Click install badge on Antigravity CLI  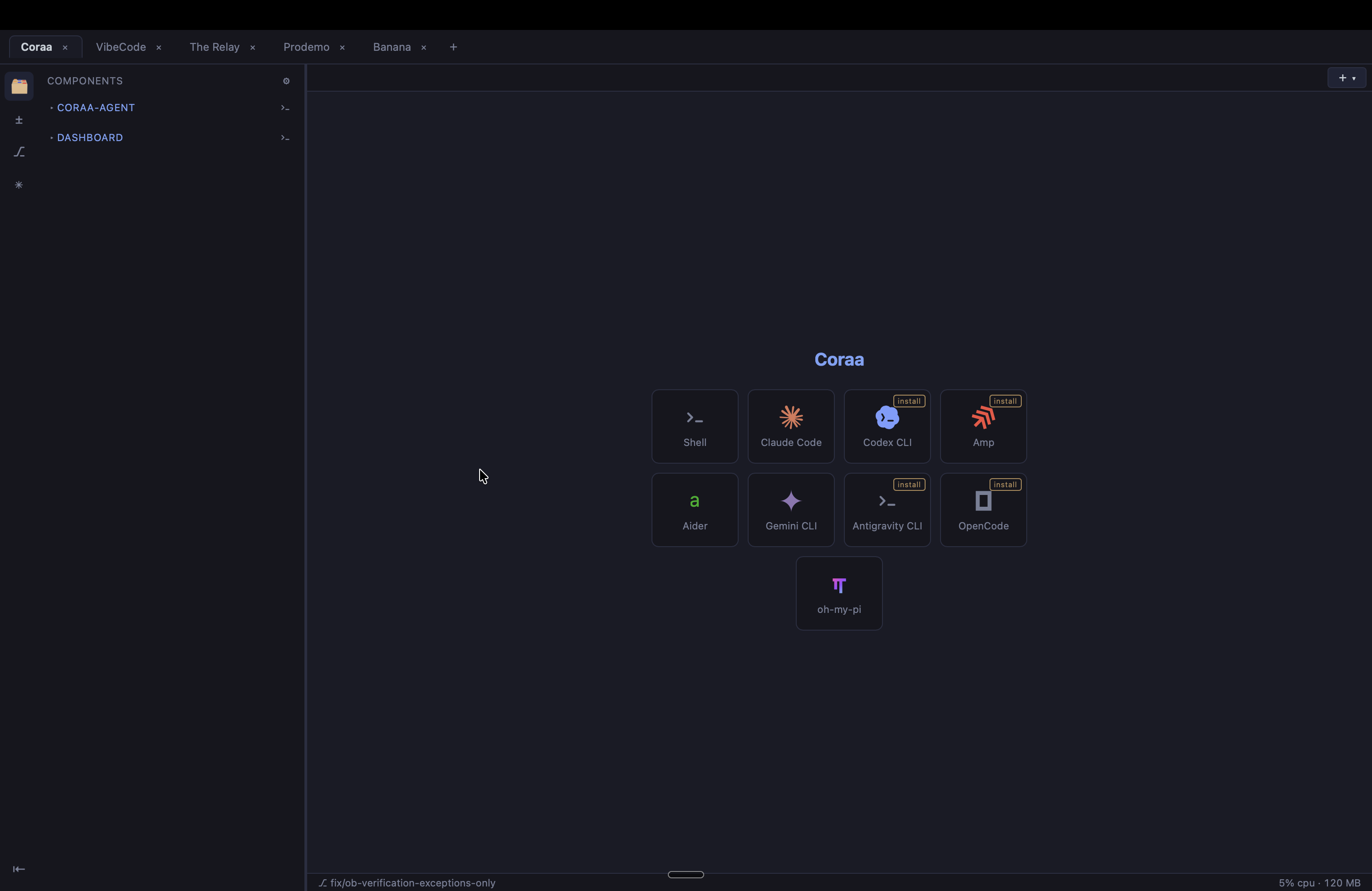tap(909, 485)
